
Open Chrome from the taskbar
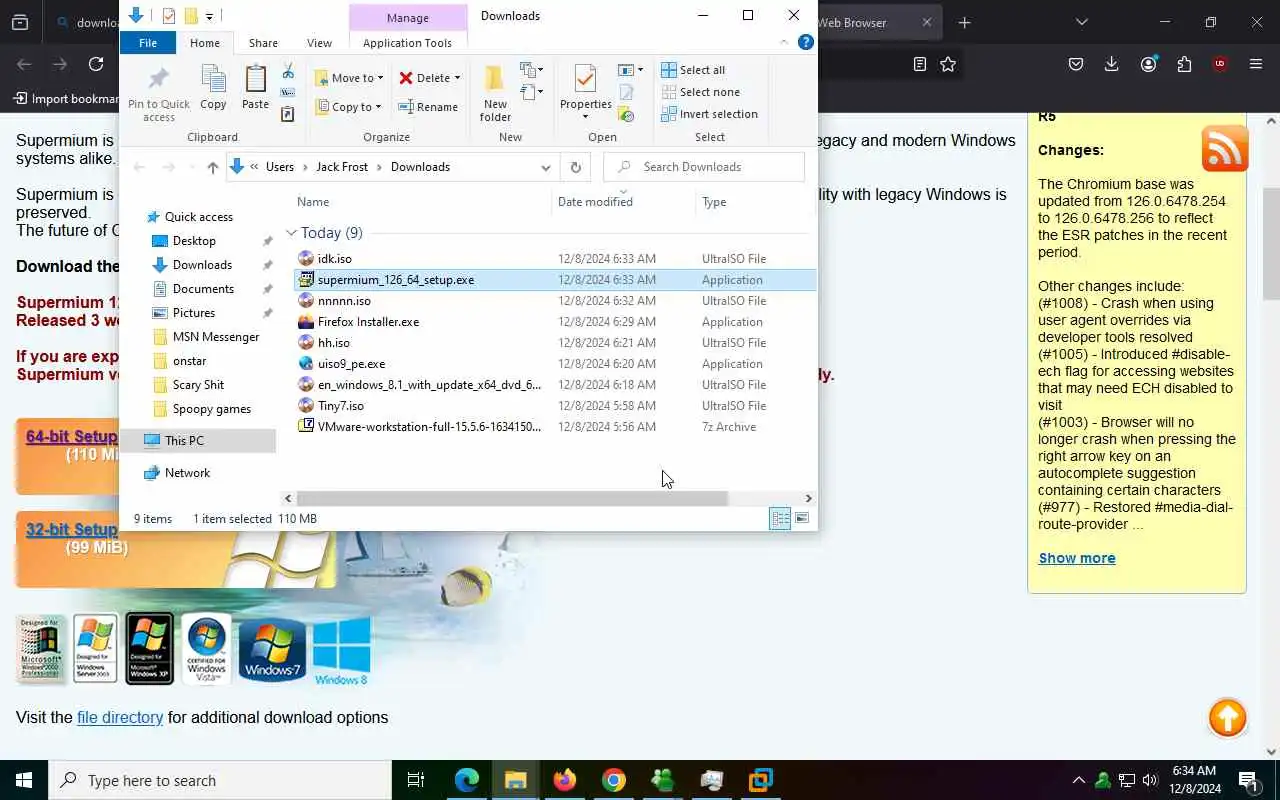click(613, 780)
